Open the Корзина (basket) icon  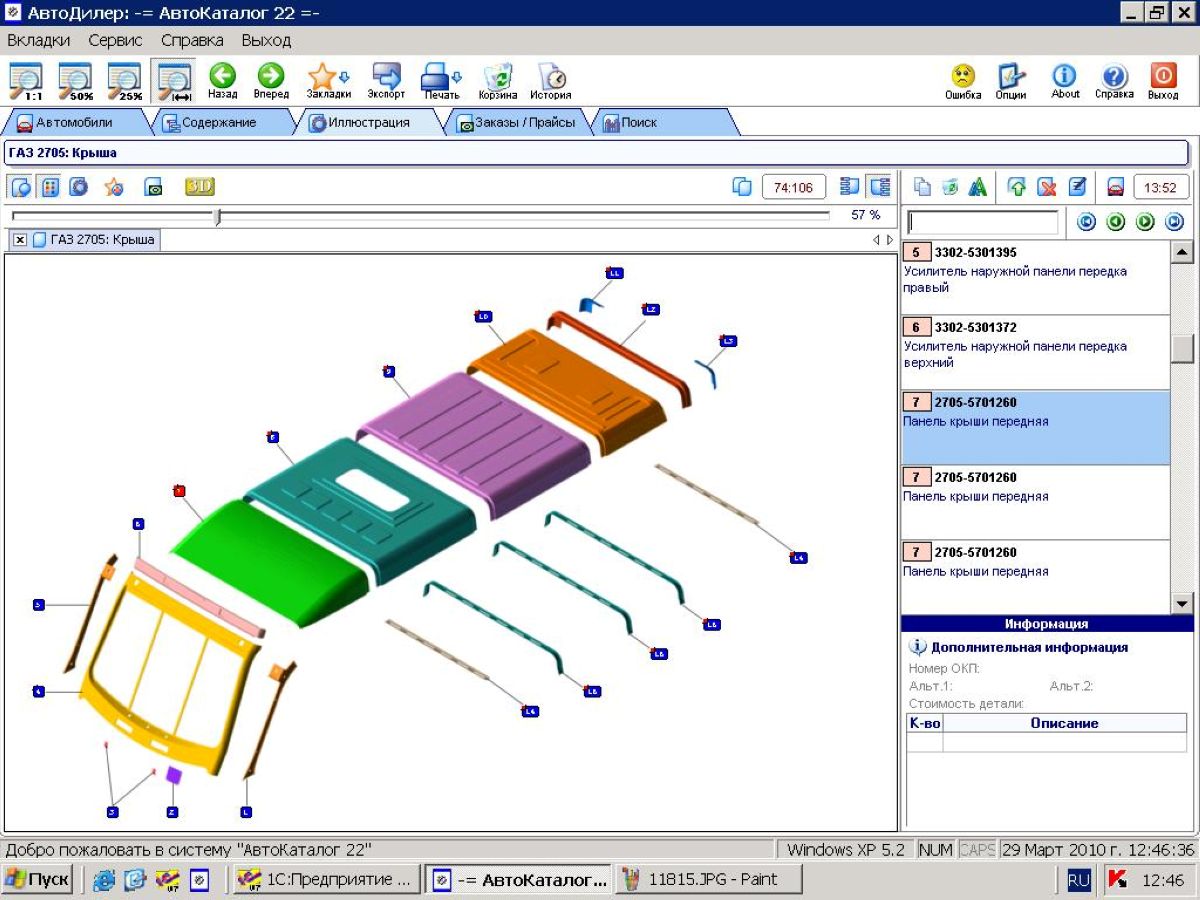click(x=497, y=80)
